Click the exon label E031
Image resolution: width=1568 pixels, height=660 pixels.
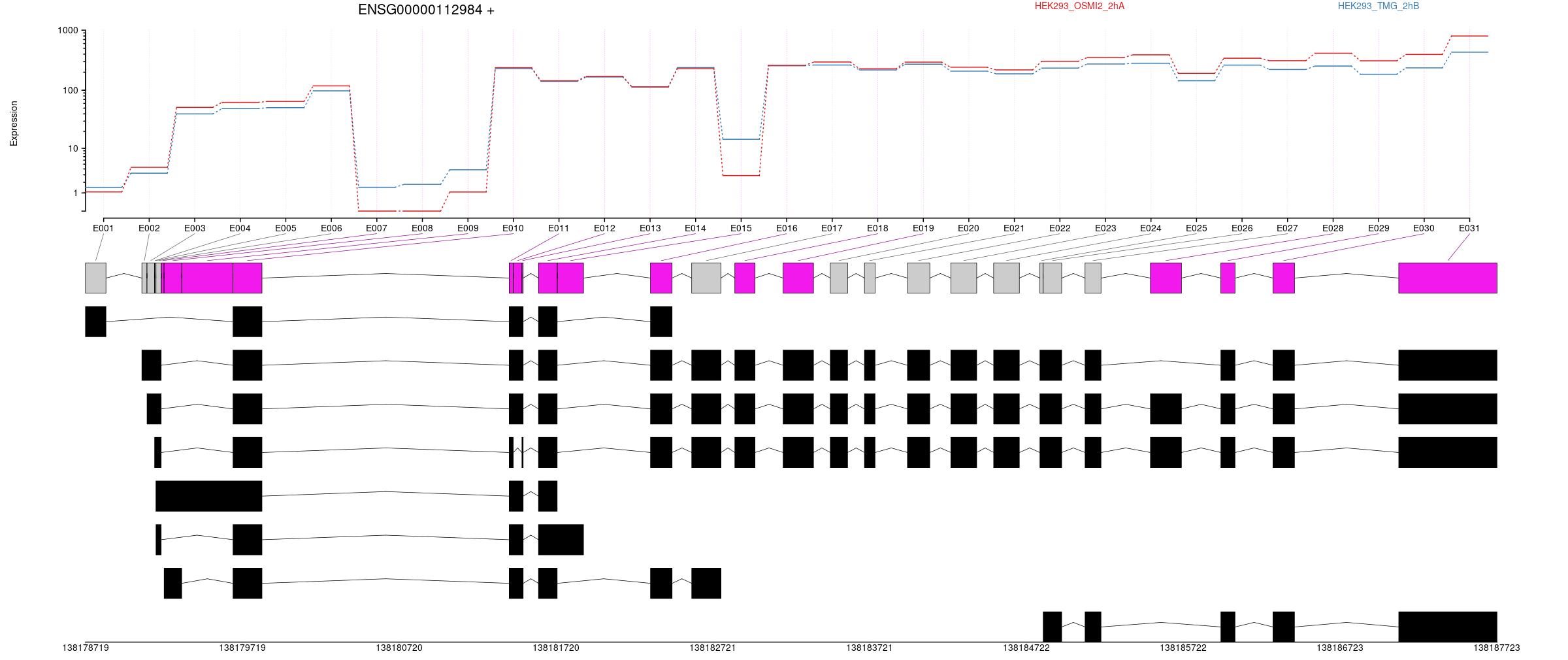pyautogui.click(x=1469, y=228)
